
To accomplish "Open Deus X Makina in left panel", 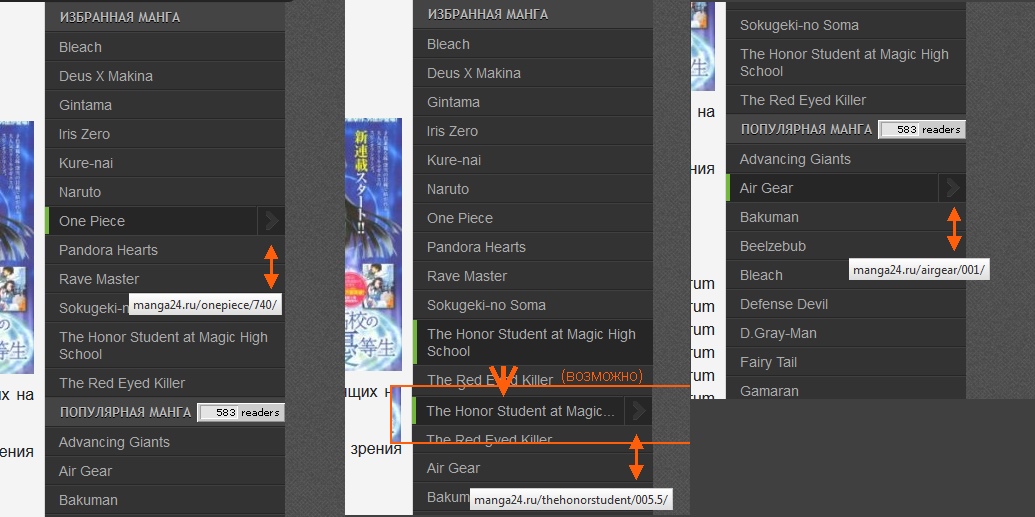I will [165, 77].
